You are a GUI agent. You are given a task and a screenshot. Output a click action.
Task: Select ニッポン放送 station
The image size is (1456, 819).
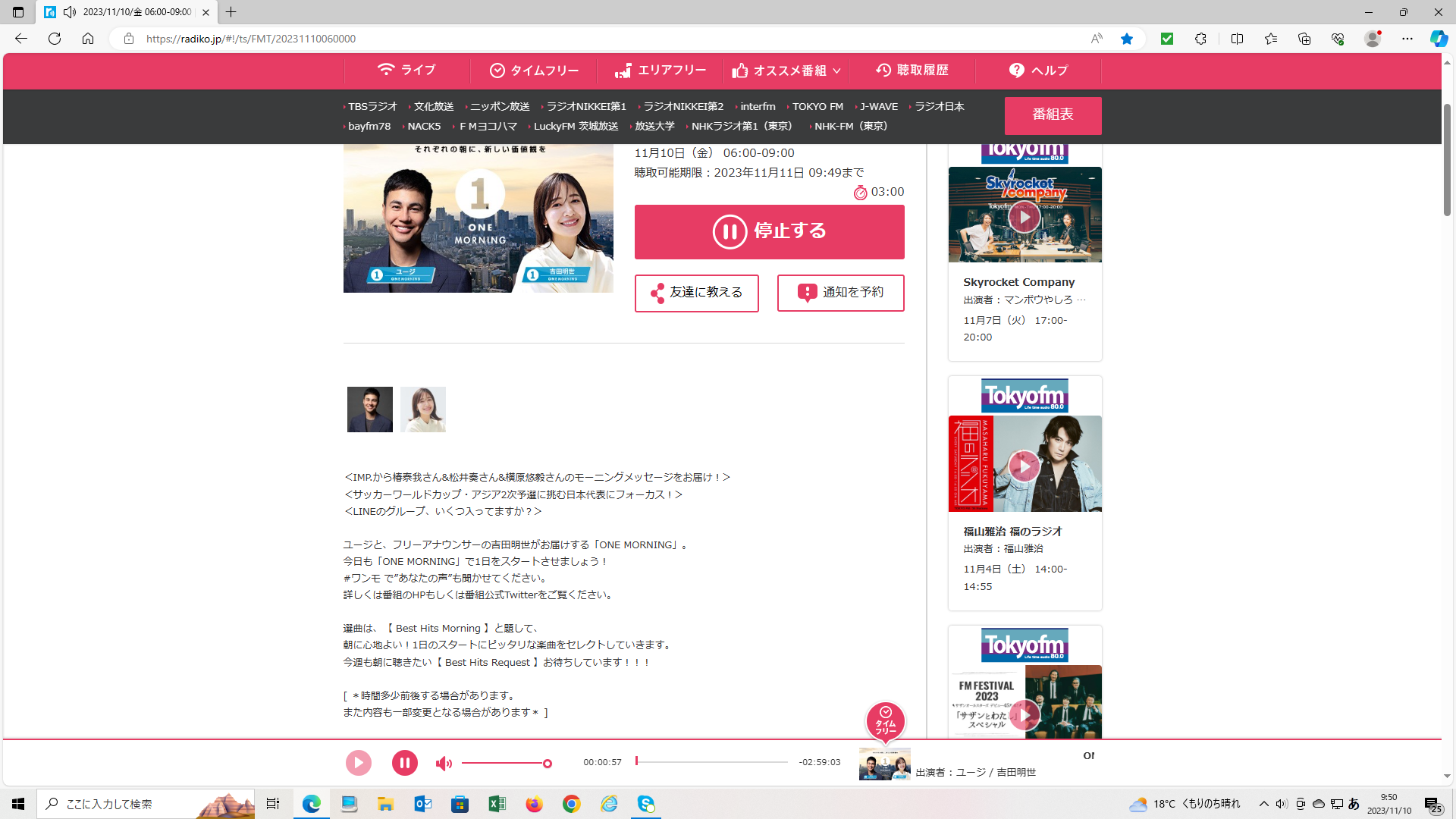point(499,107)
